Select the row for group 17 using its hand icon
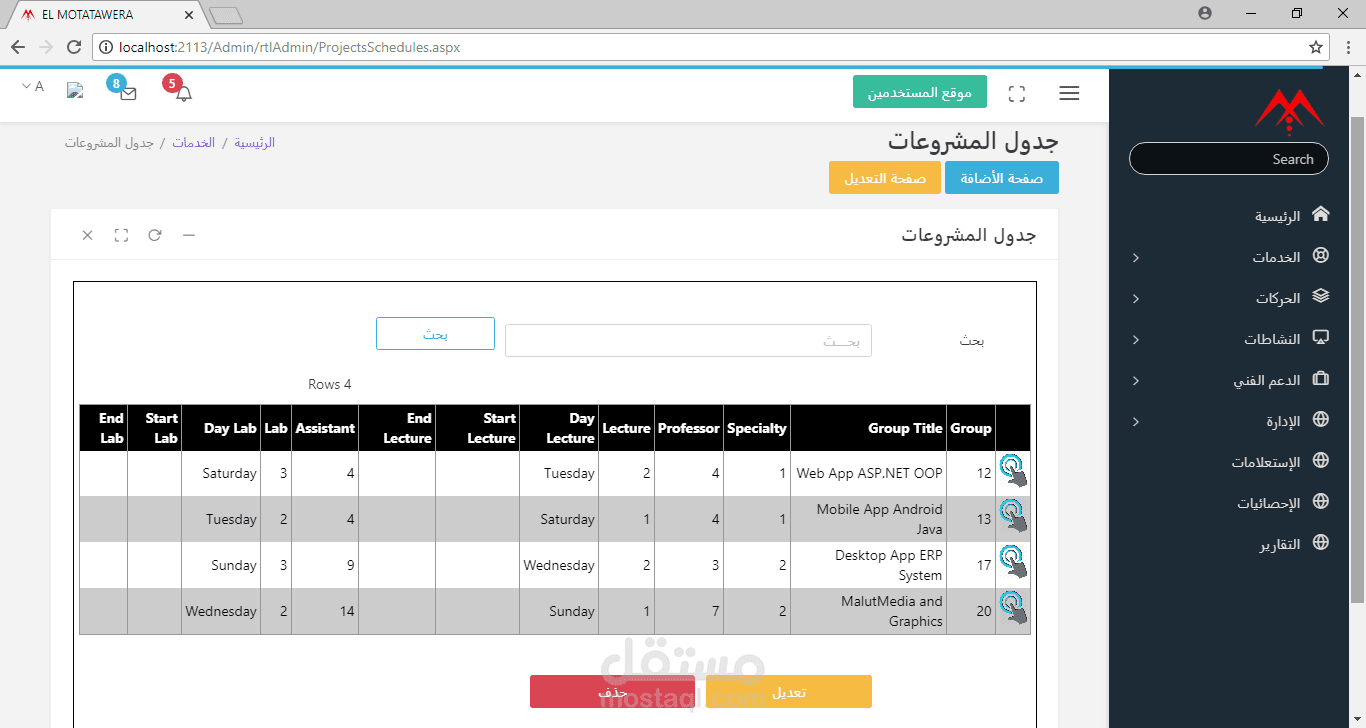Image resolution: width=1366 pixels, height=728 pixels. (1013, 564)
